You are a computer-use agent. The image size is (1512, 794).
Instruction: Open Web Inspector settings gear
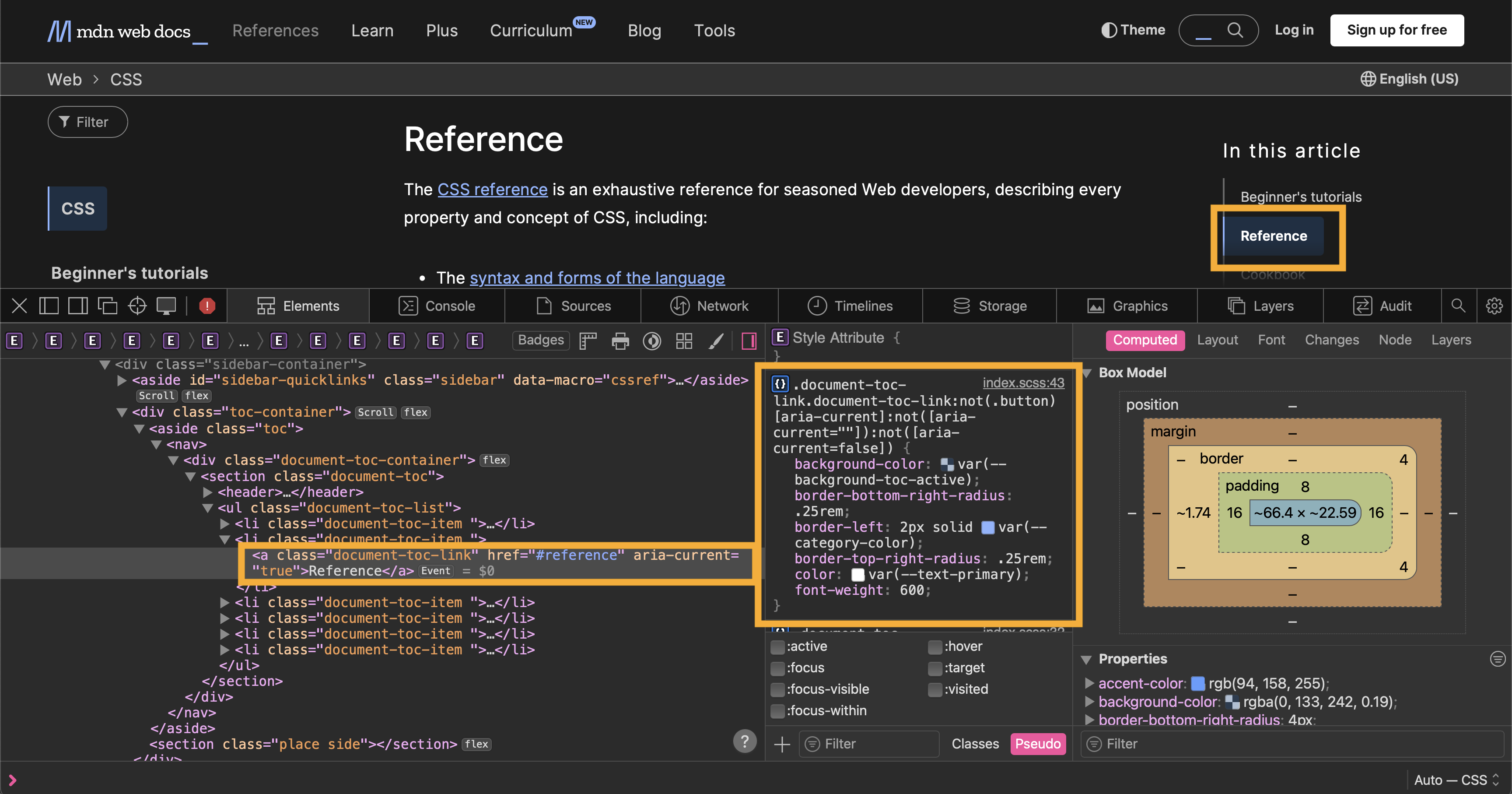coord(1494,306)
